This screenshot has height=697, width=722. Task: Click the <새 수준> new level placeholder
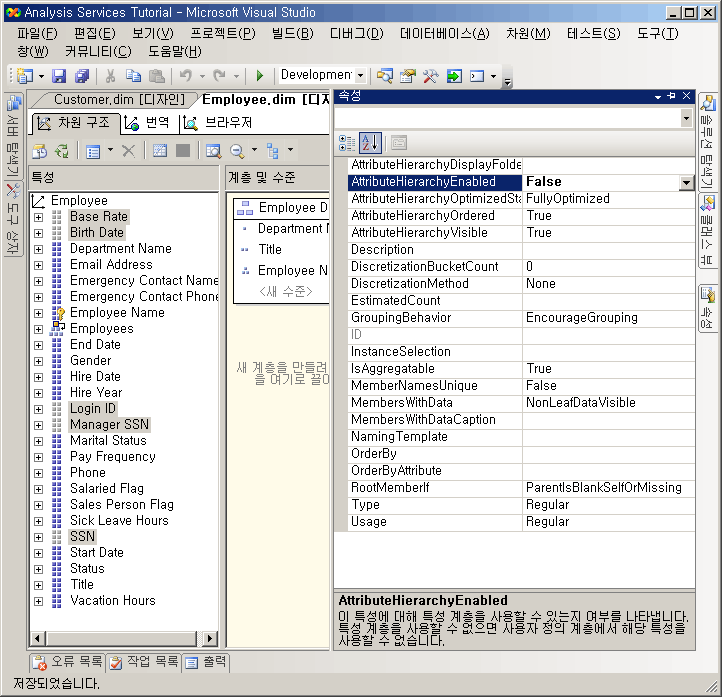[286, 291]
